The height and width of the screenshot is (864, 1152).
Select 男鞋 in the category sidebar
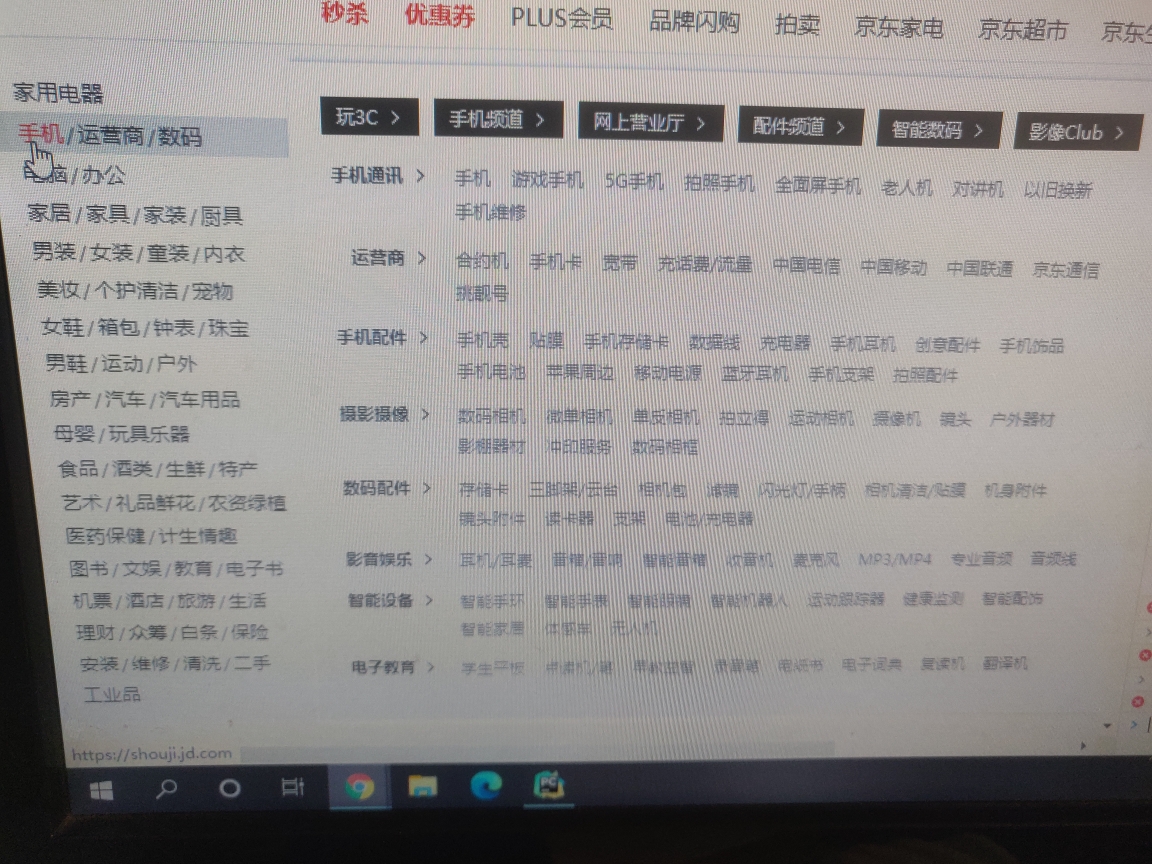tap(66, 363)
